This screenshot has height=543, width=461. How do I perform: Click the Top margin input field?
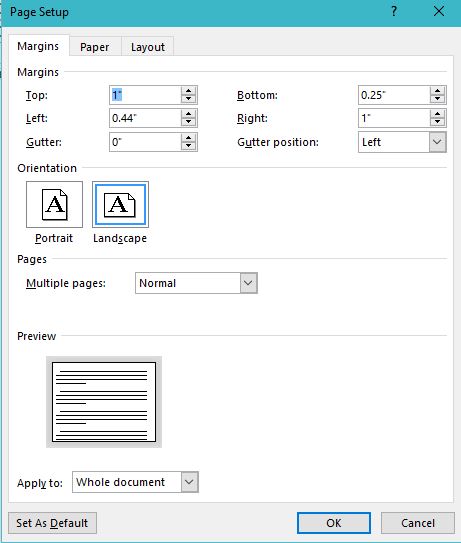coord(145,95)
